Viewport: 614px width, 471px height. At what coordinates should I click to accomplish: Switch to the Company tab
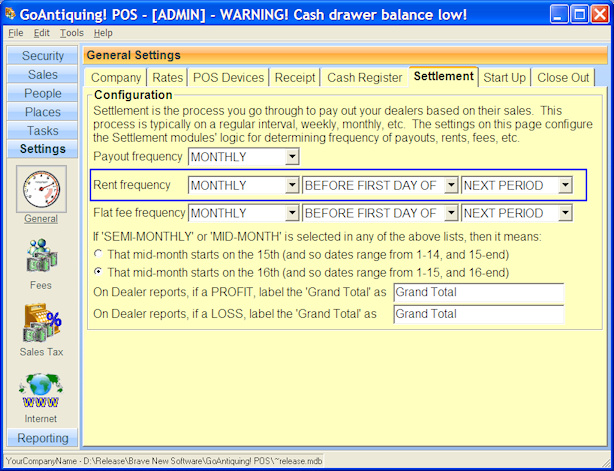(x=116, y=78)
